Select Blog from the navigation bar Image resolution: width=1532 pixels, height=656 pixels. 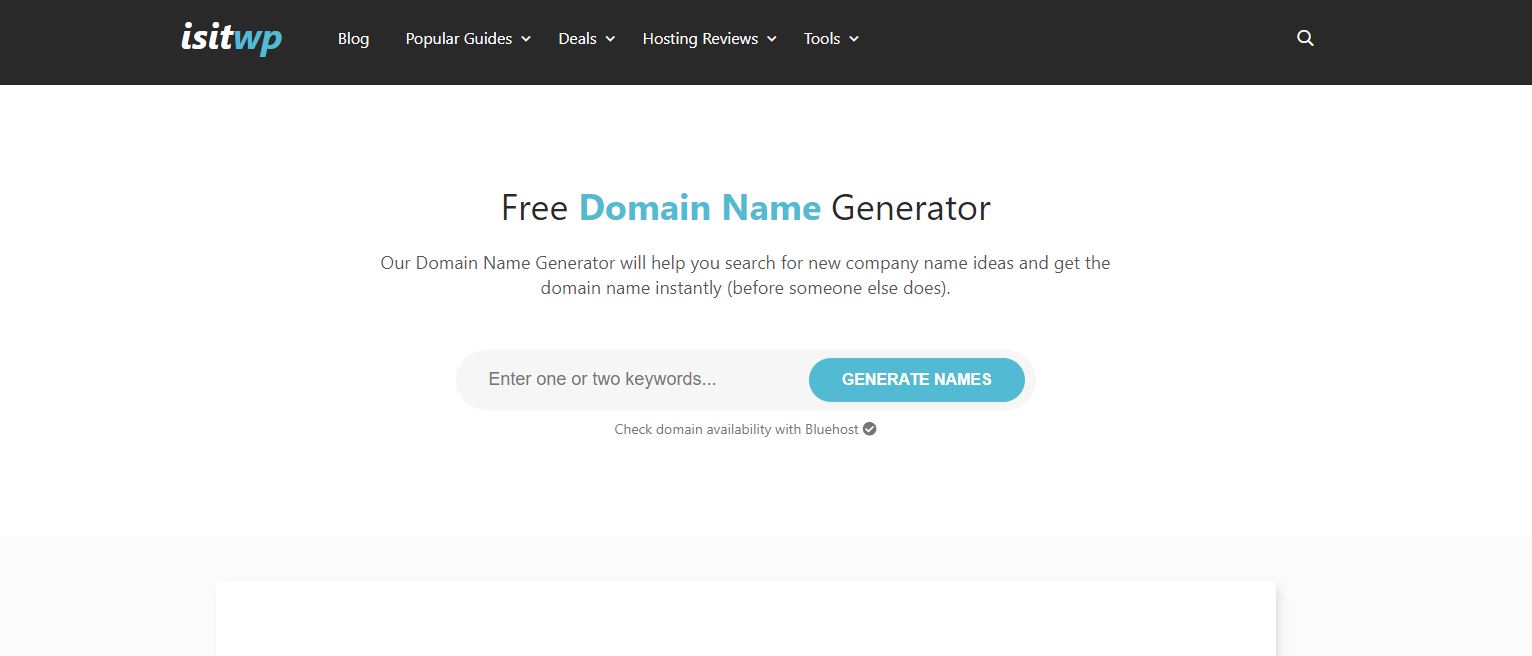[x=353, y=39]
